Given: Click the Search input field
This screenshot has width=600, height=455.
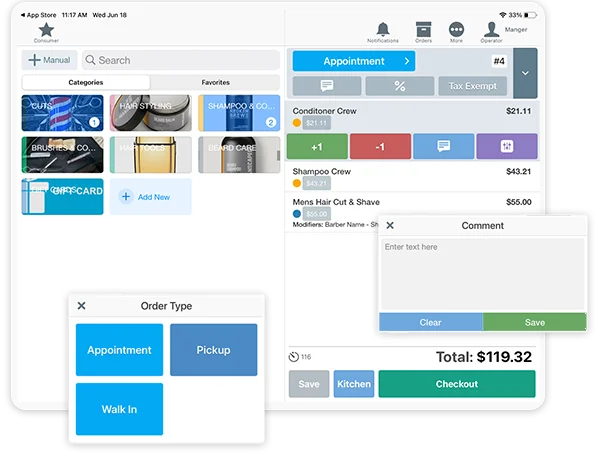Looking at the screenshot, I should (180, 60).
